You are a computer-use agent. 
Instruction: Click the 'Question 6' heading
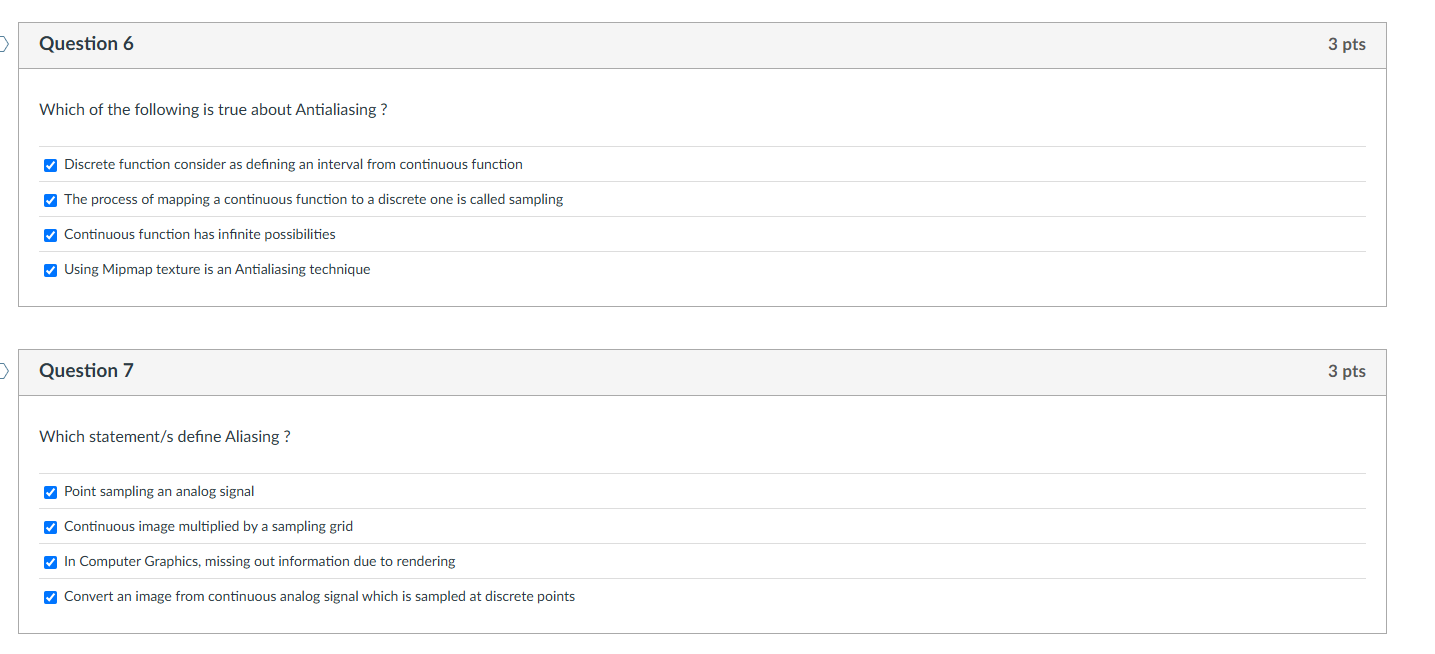pyautogui.click(x=86, y=44)
